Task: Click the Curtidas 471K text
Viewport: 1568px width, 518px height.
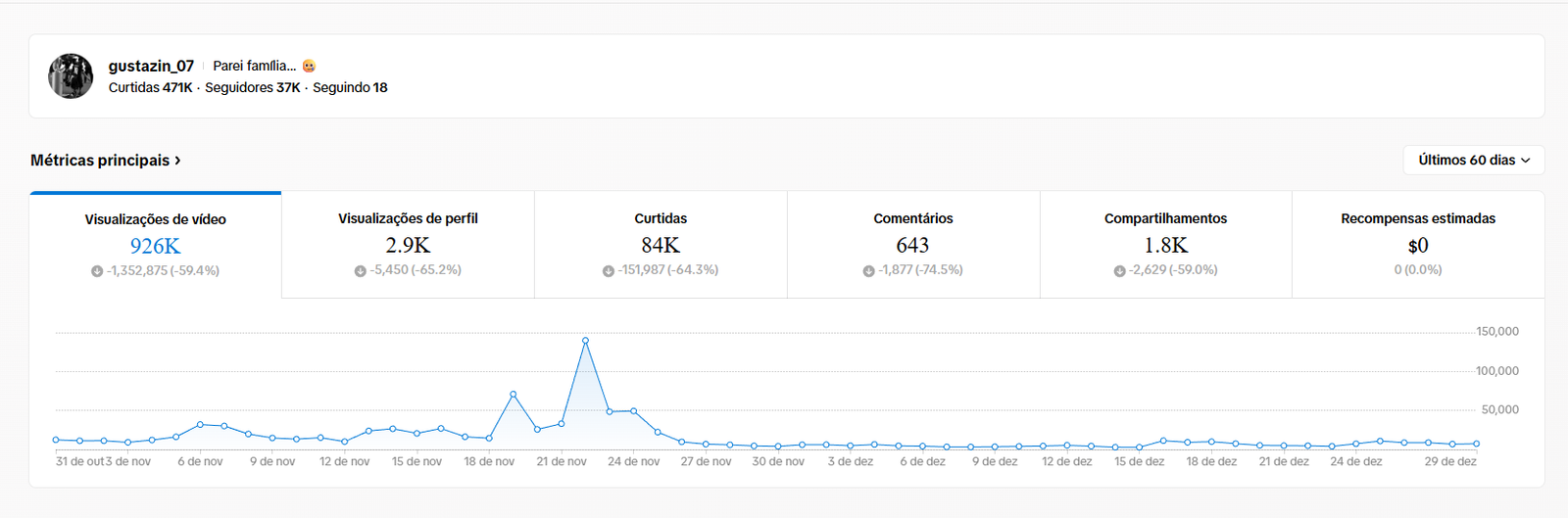Action: point(151,87)
